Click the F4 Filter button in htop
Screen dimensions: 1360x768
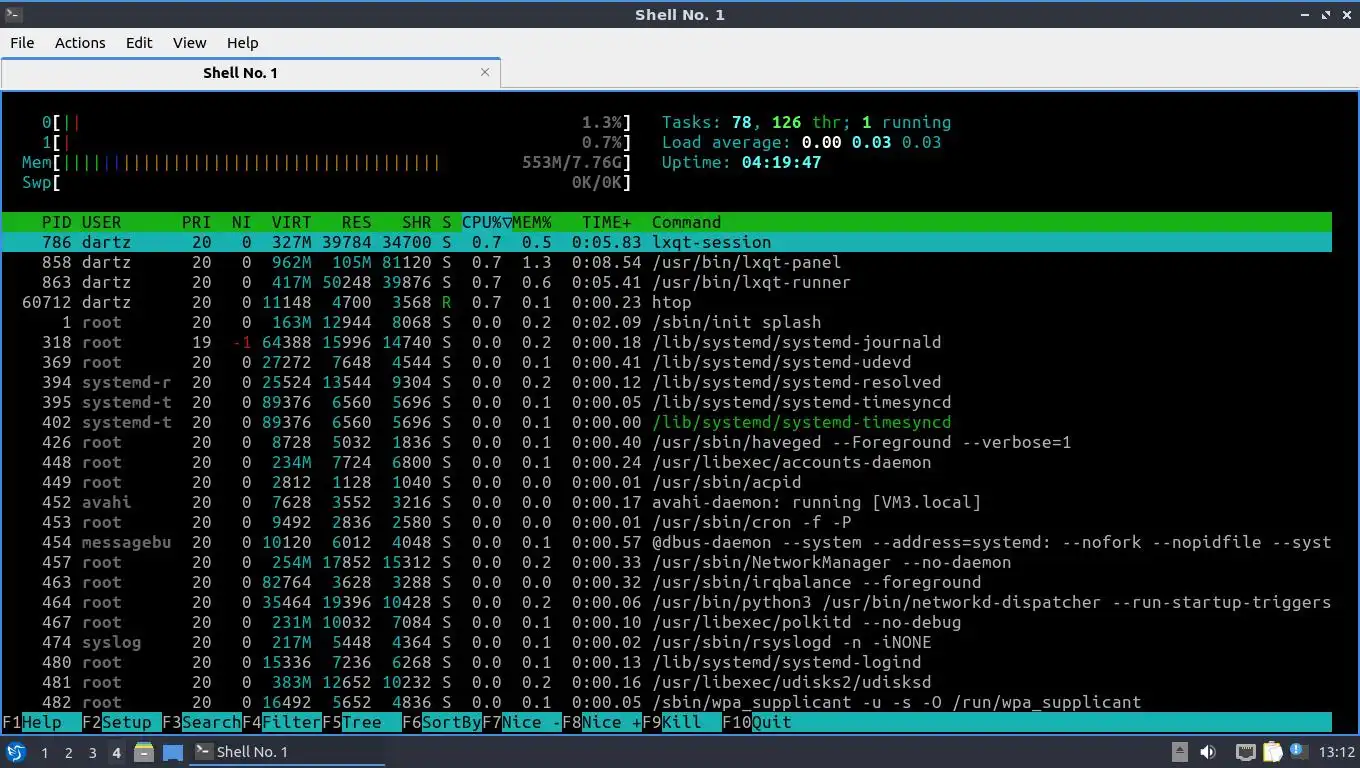(x=281, y=722)
